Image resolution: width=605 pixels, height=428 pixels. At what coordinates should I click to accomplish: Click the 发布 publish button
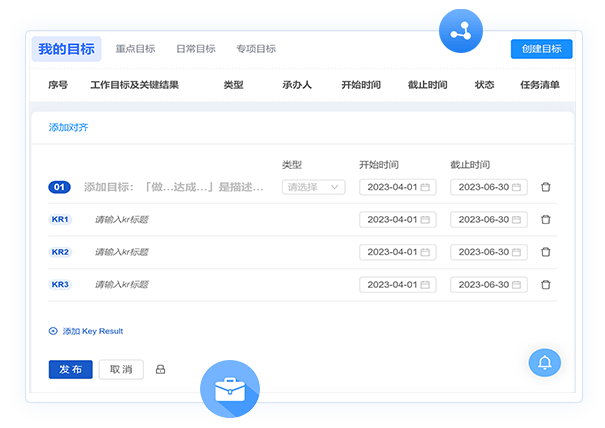click(x=71, y=369)
